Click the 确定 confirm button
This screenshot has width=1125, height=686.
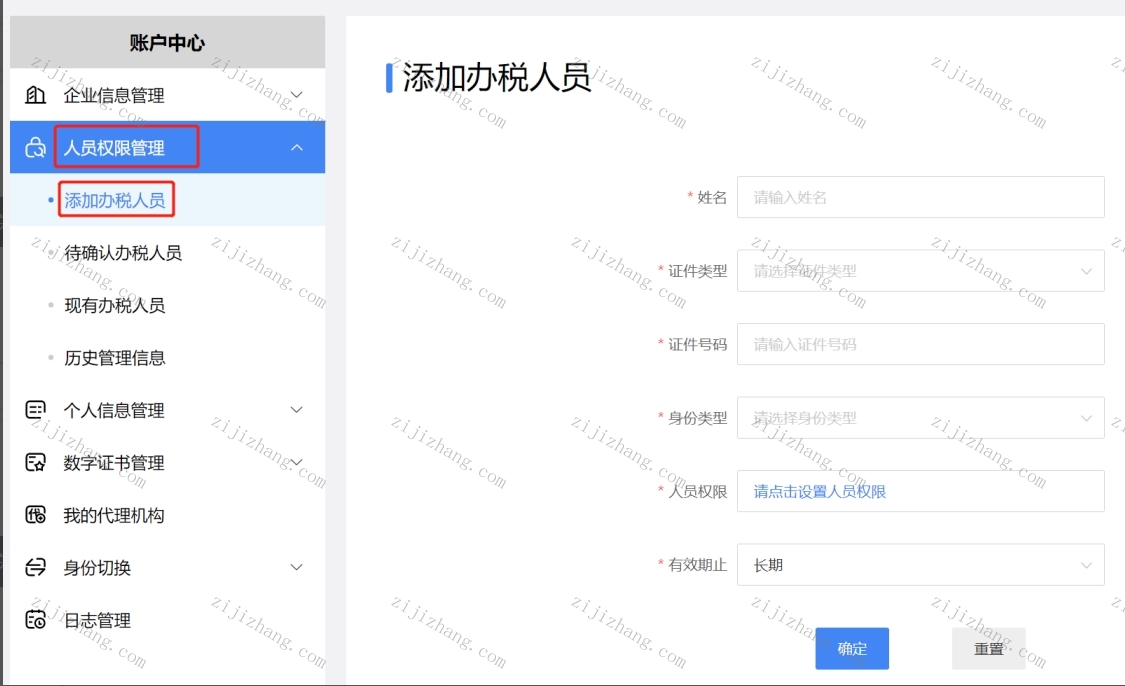(852, 649)
